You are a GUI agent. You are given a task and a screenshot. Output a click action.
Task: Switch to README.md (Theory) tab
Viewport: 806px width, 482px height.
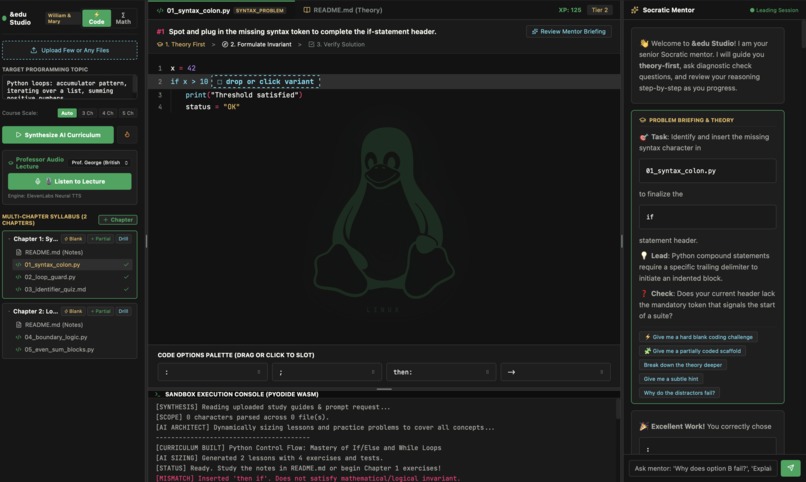click(x=343, y=10)
